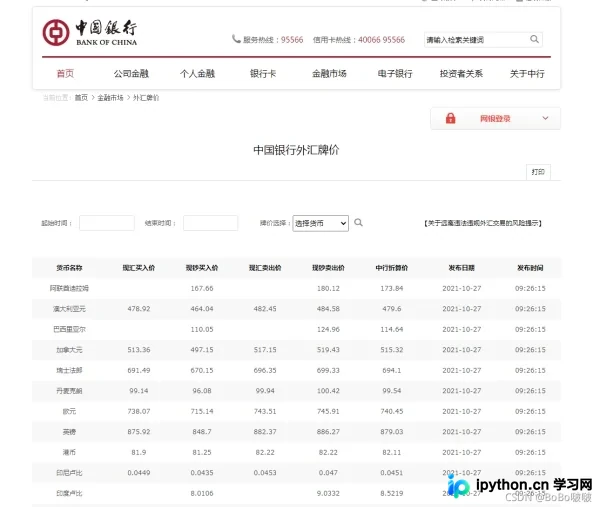
Task: Click the 欧元 currency row name
Action: click(69, 411)
